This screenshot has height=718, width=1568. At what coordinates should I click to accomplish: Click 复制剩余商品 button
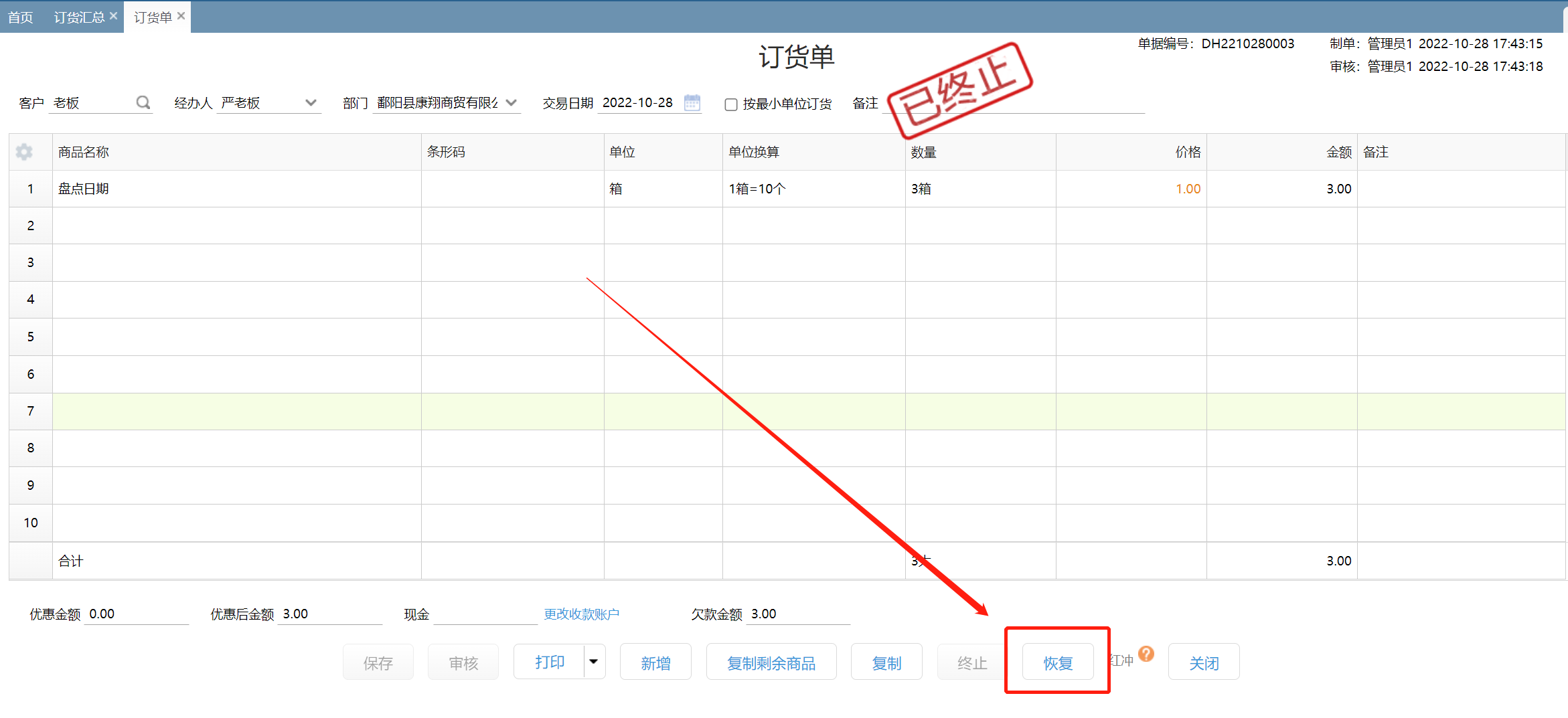coord(771,662)
